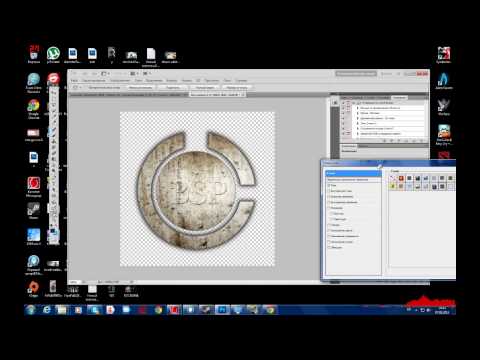Open the workspace switcher in application bar
This screenshot has height=360, width=480.
(x=356, y=73)
